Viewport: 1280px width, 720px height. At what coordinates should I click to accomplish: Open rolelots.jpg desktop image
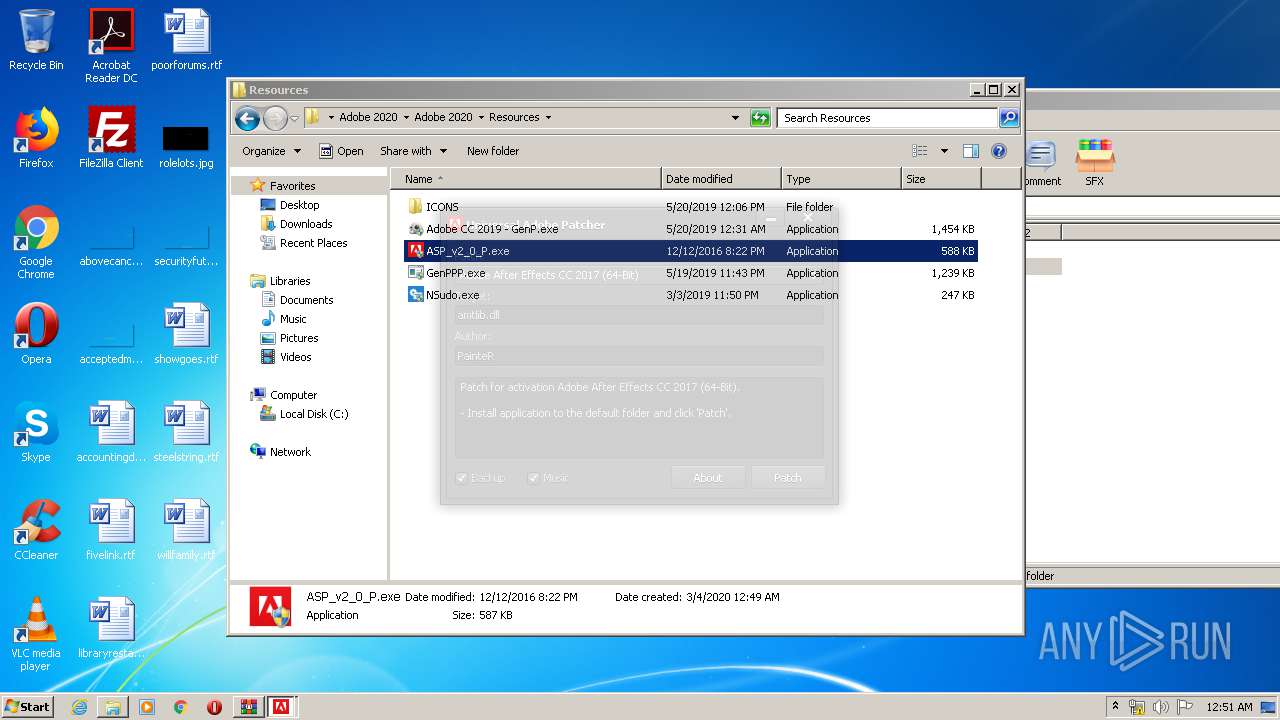click(186, 146)
